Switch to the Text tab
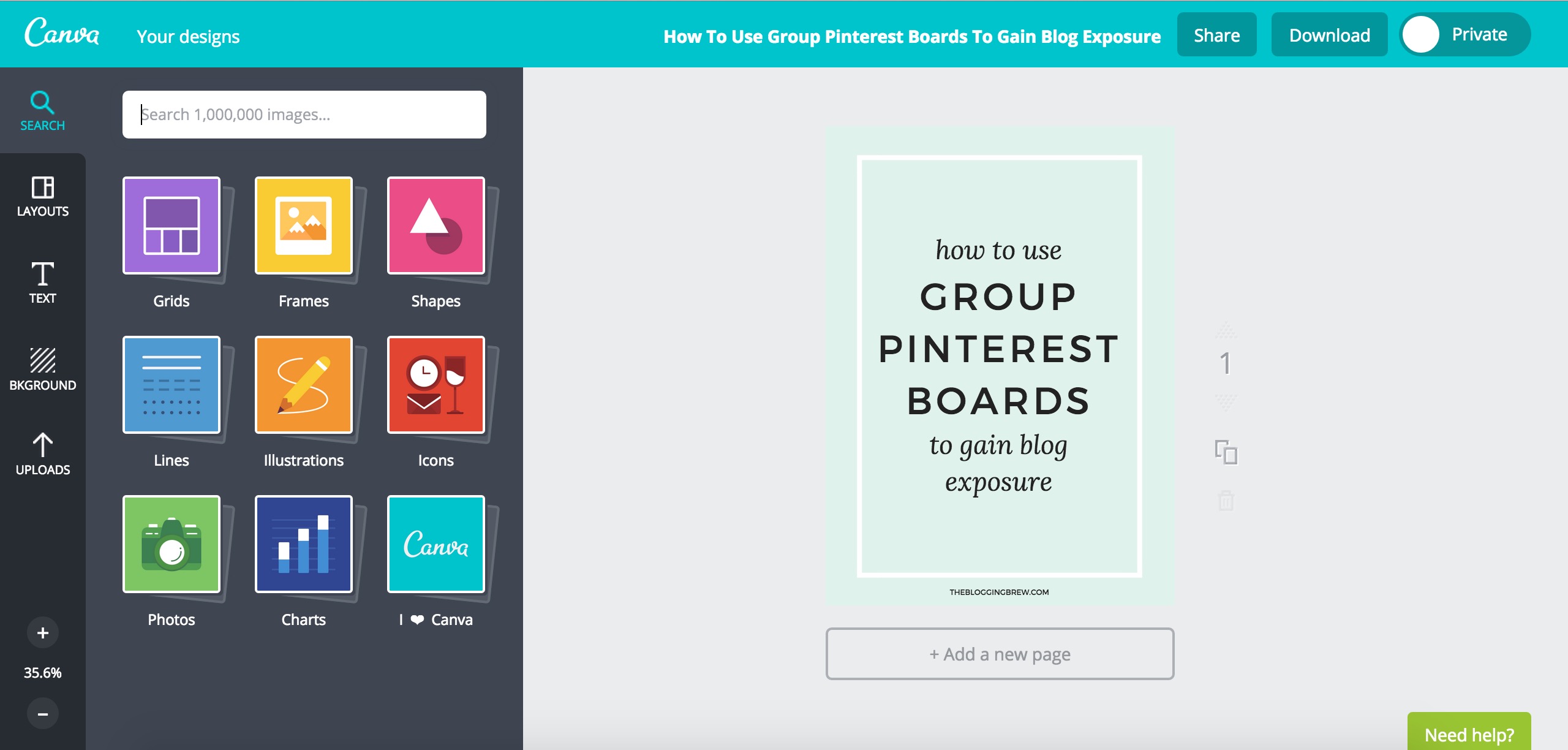Viewport: 1568px width, 750px height. coord(43,282)
